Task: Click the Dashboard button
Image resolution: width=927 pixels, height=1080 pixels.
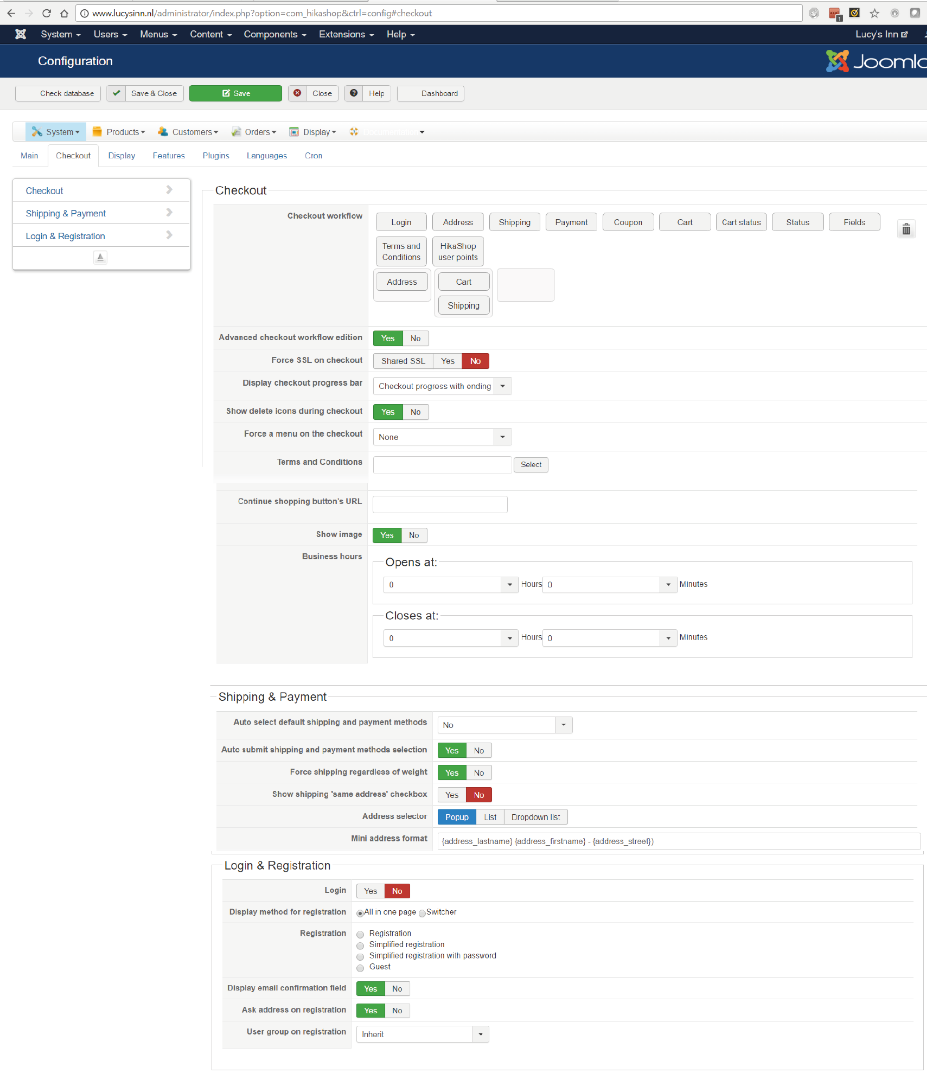Action: (x=431, y=93)
